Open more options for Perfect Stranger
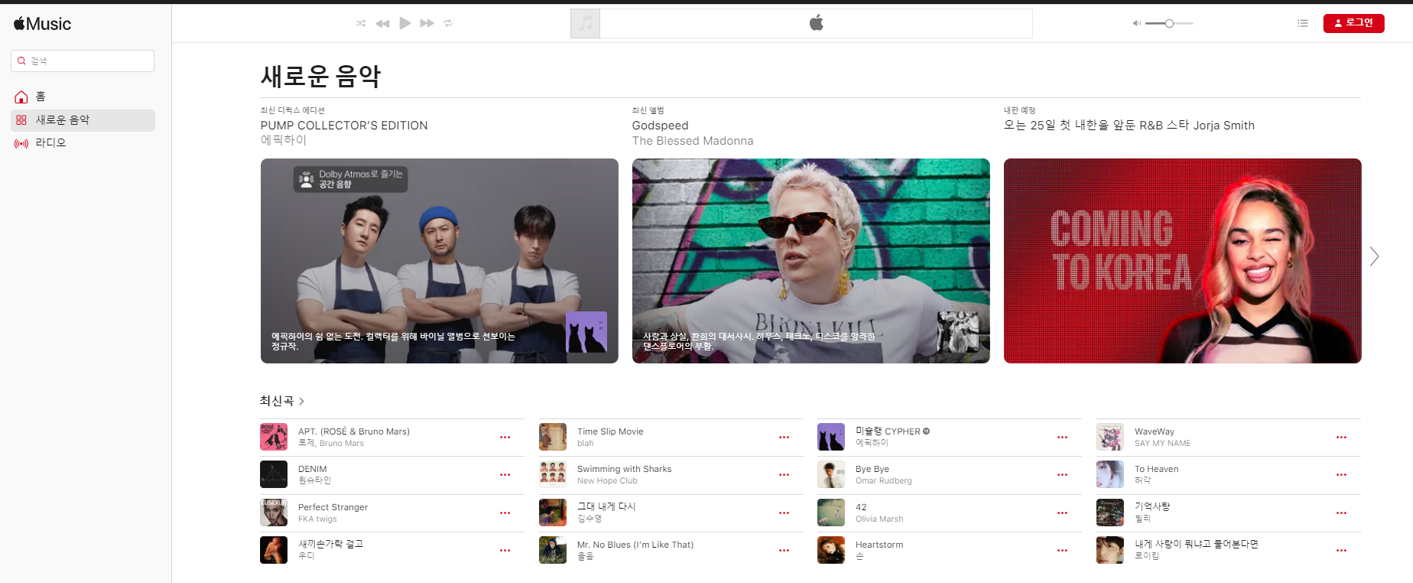The image size is (1413, 583). [x=505, y=513]
